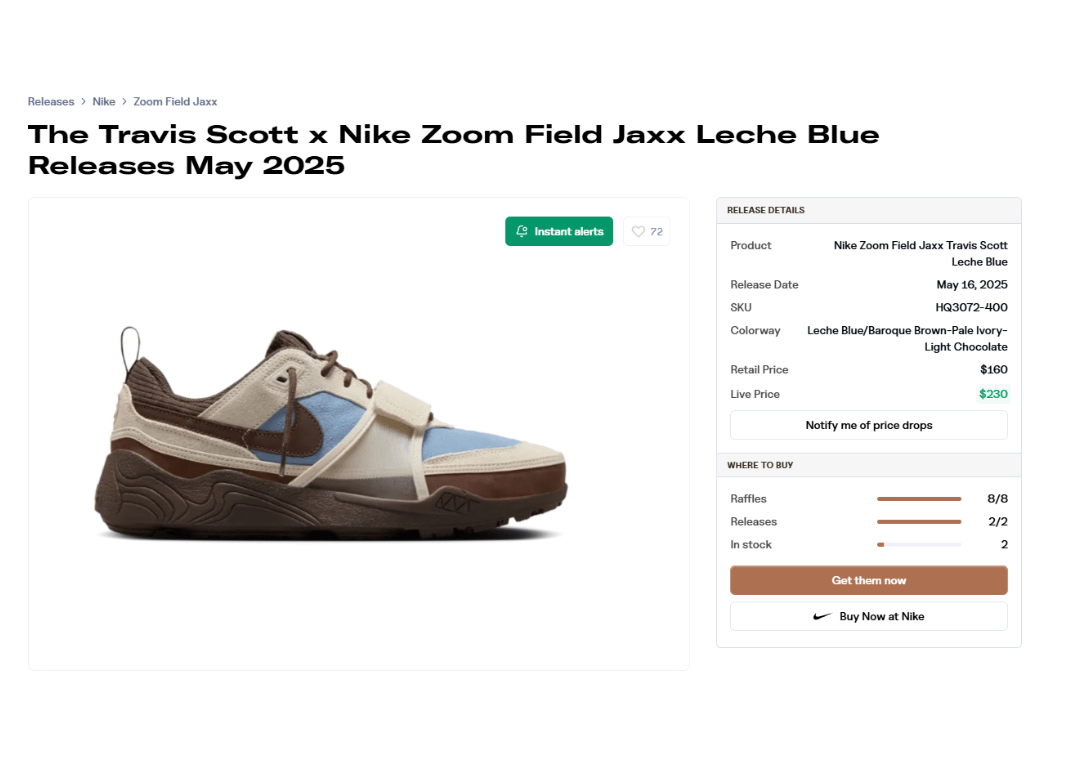Click the Release Details section header
The width and height of the screenshot is (1070, 760).
point(766,211)
